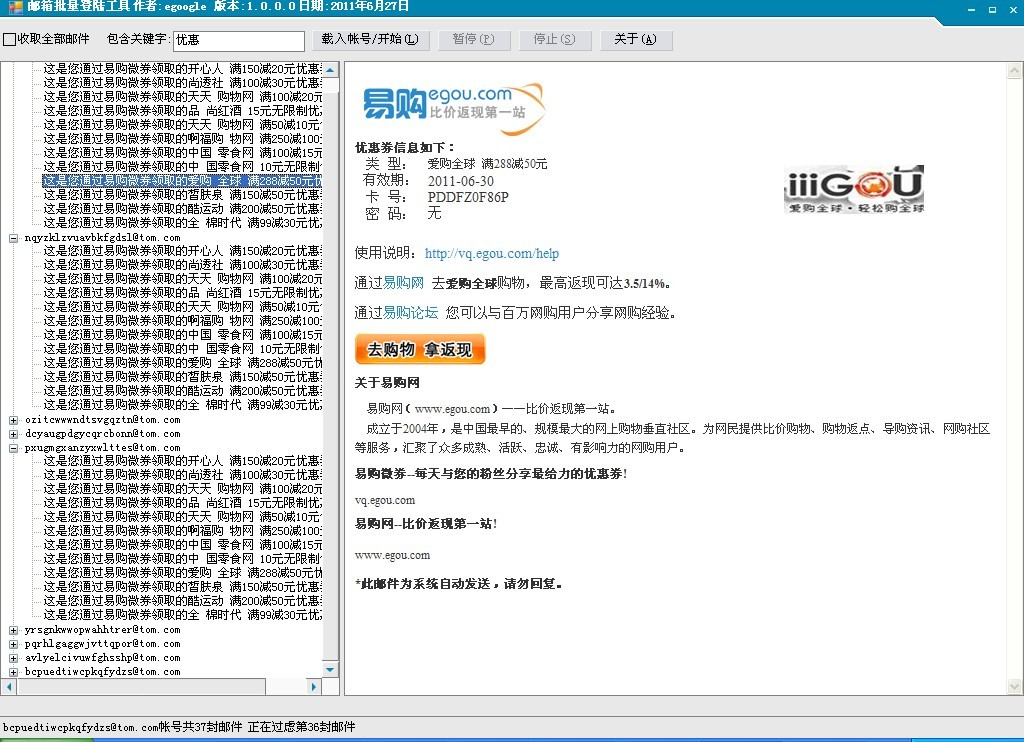This screenshot has width=1024, height=742.
Task: Follow the 易购论坛 hyperlink
Action: [410, 313]
